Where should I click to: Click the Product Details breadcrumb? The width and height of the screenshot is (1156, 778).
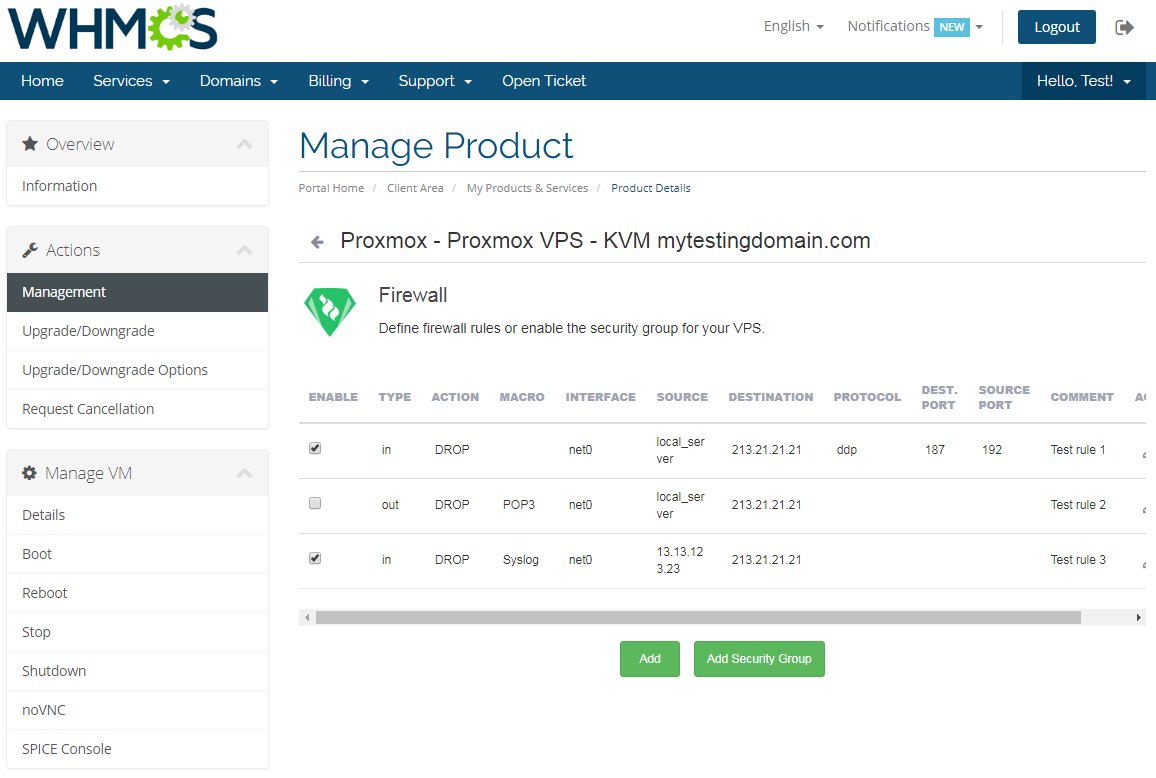[x=651, y=188]
